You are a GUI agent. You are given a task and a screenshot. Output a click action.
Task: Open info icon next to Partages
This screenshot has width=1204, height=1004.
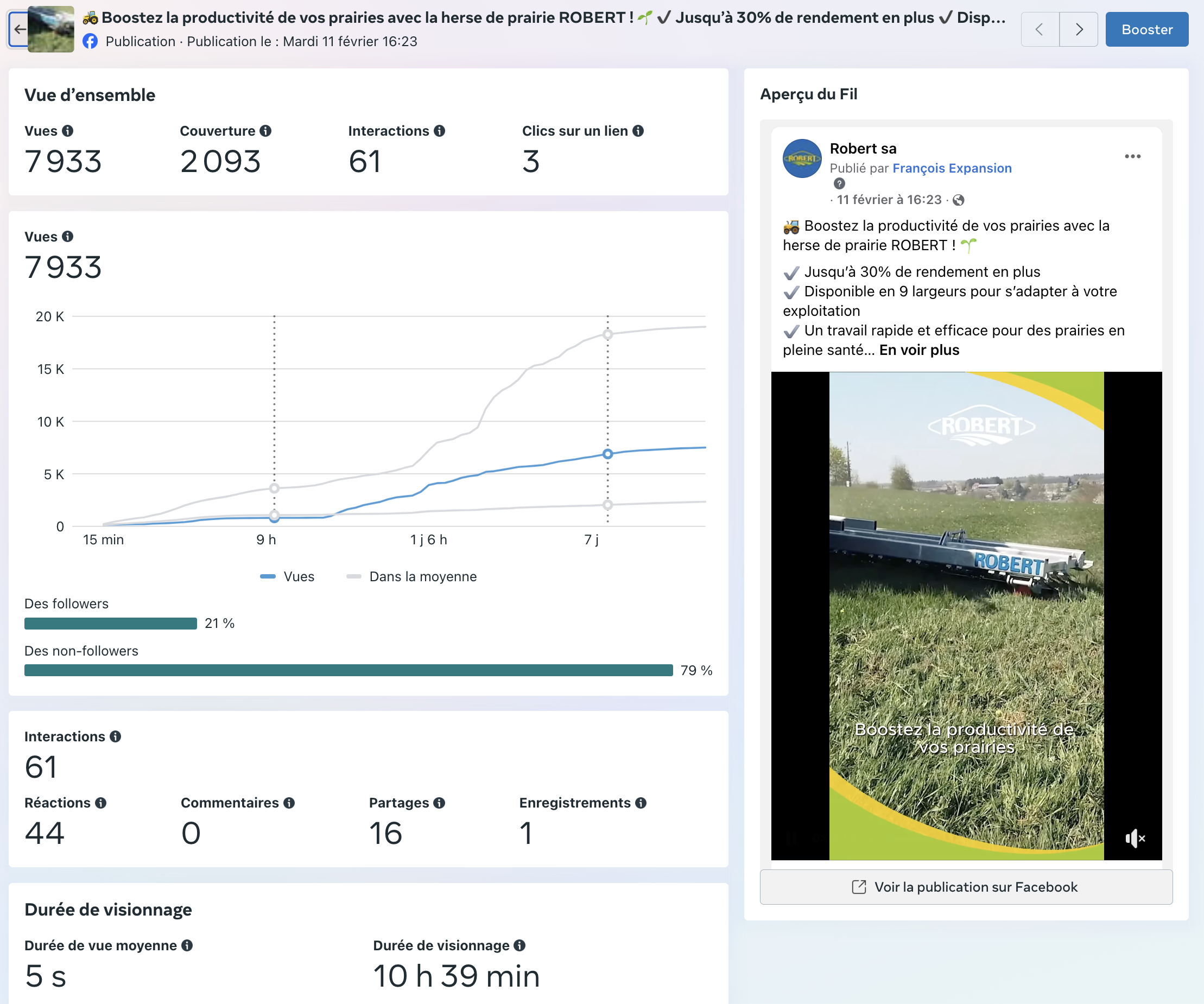pos(439,803)
